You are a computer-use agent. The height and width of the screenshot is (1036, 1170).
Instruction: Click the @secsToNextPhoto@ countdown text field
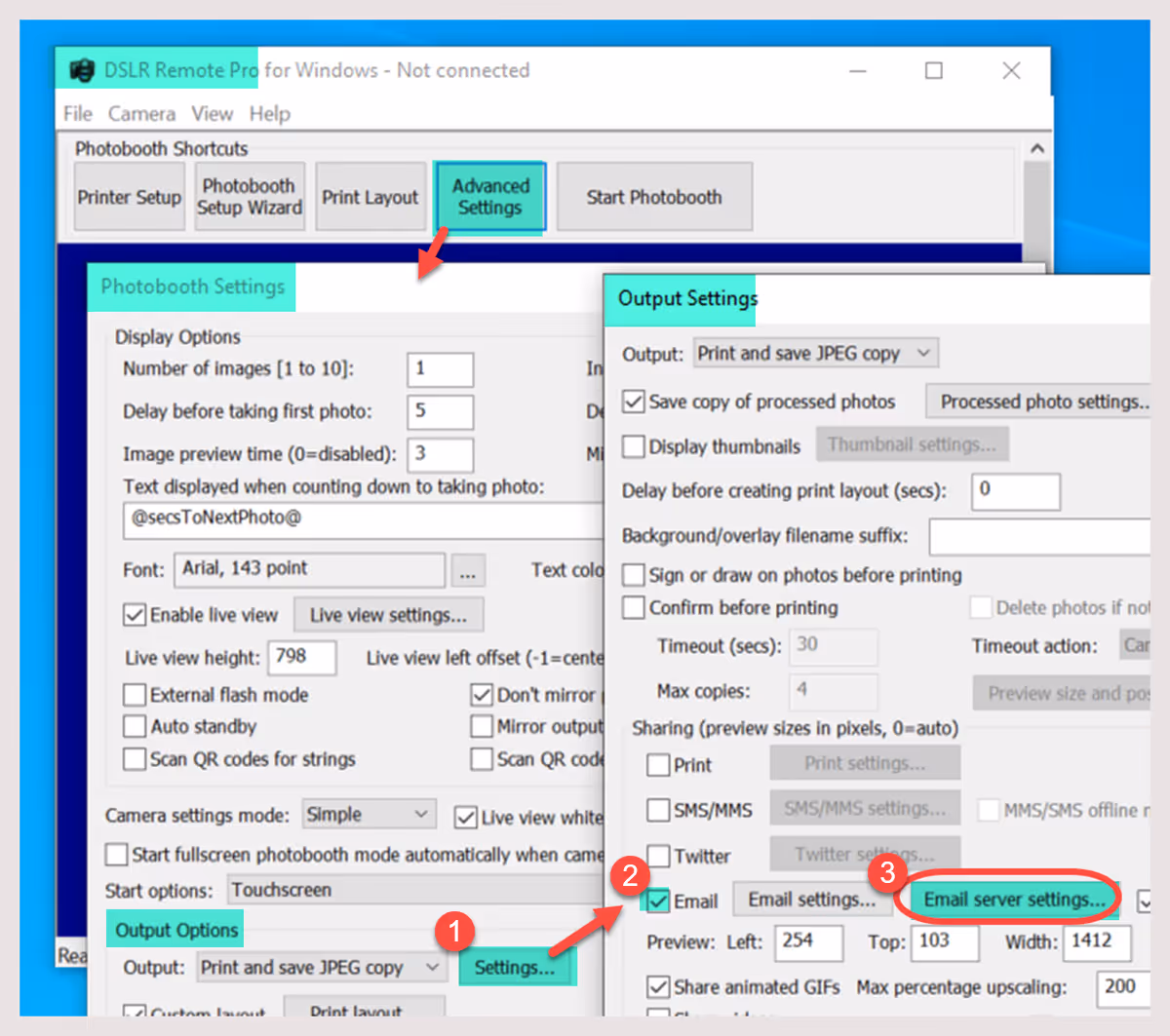pyautogui.click(x=364, y=519)
